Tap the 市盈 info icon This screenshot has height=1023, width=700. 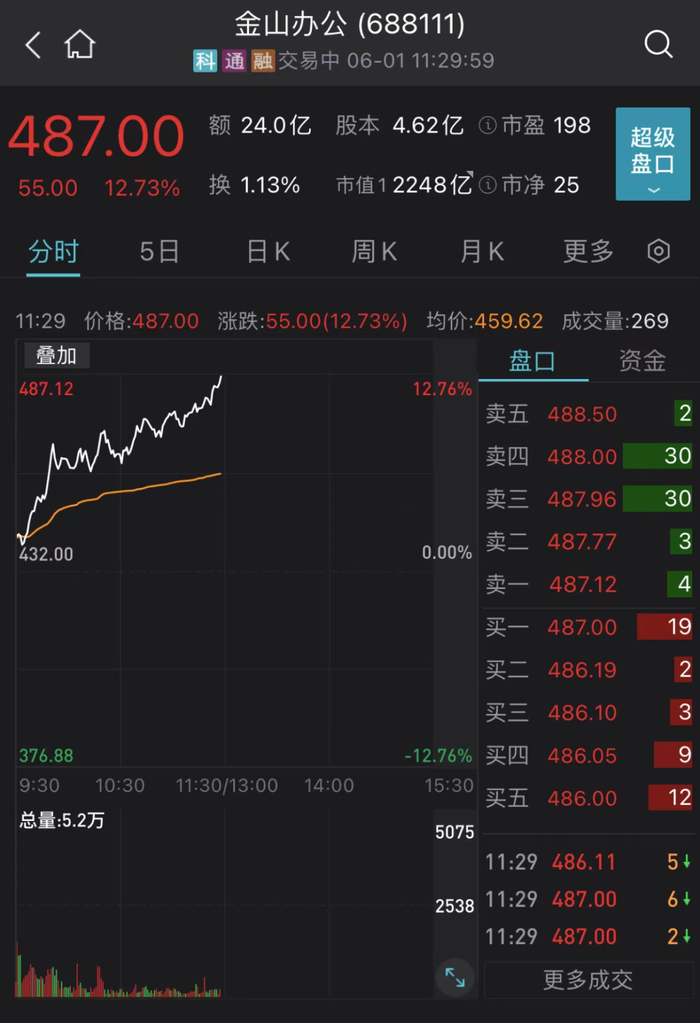(x=487, y=126)
